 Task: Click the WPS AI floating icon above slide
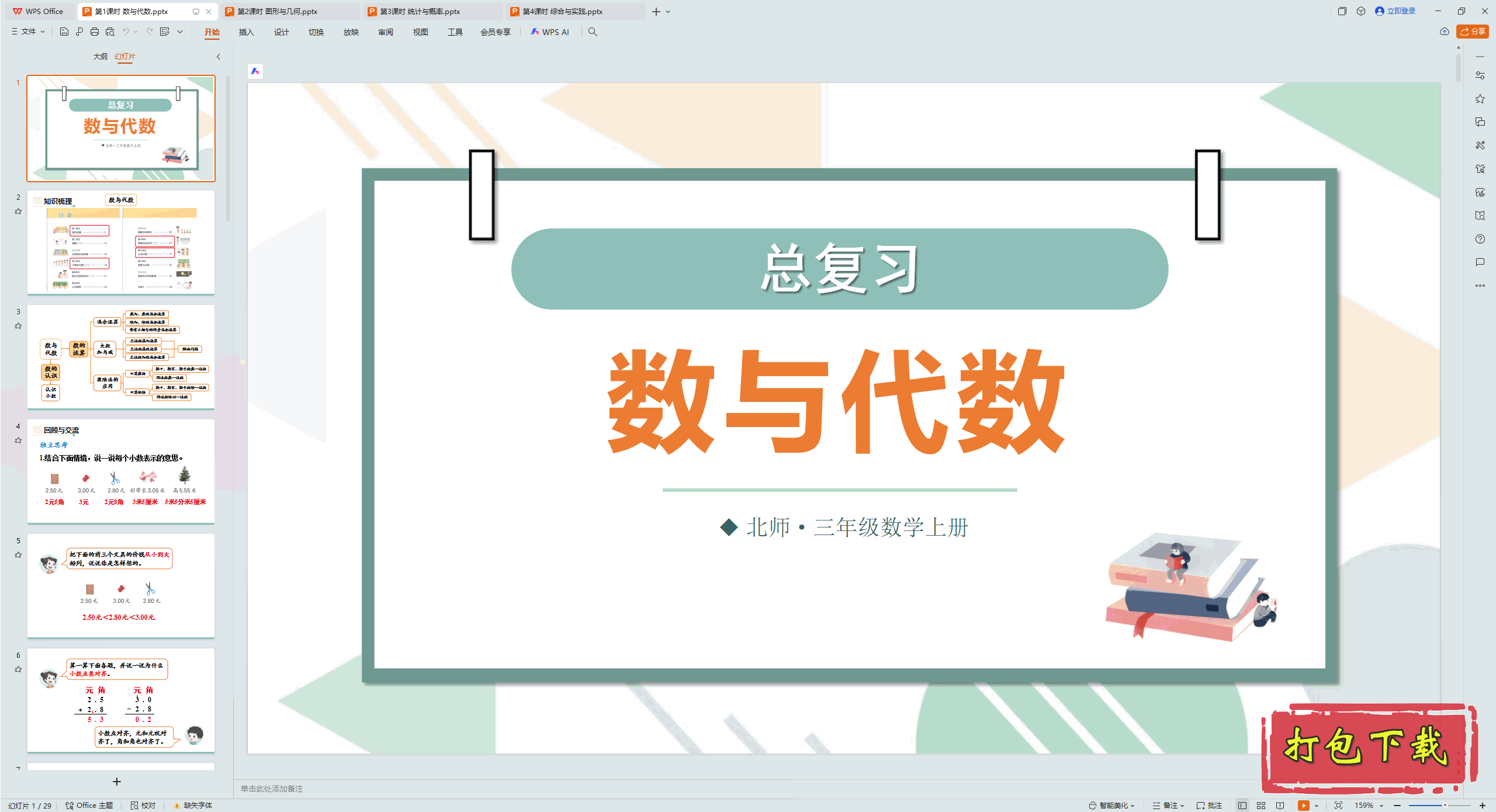click(255, 71)
